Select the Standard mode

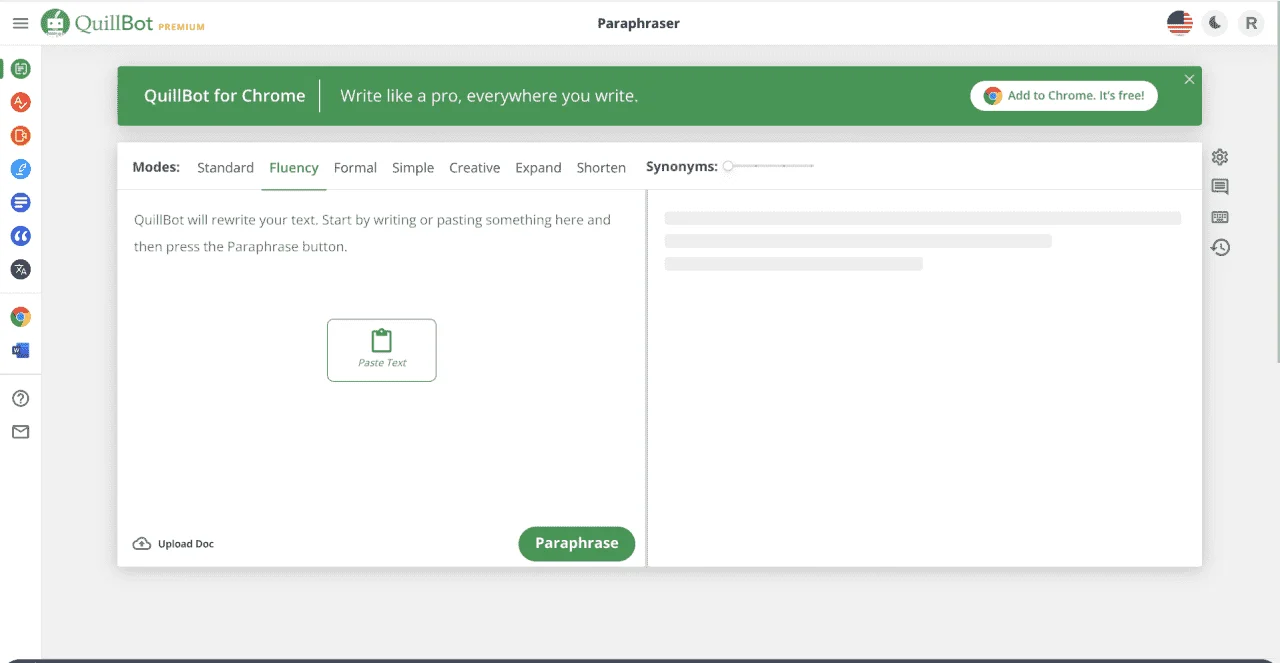click(225, 168)
